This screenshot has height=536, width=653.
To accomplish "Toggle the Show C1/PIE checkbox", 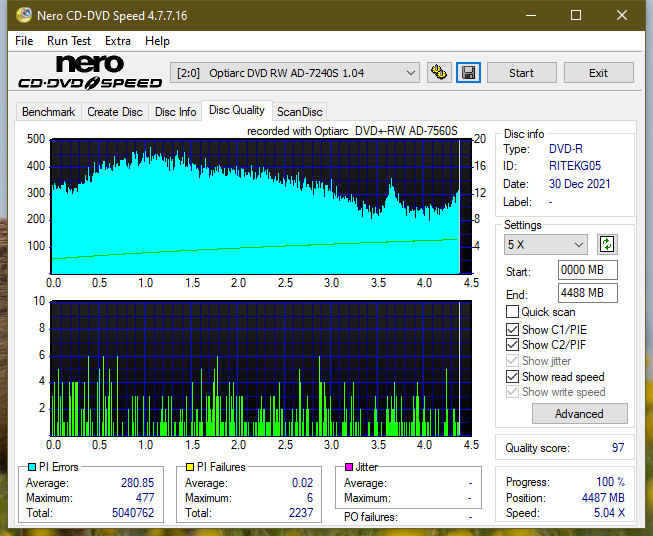I will coord(512,329).
